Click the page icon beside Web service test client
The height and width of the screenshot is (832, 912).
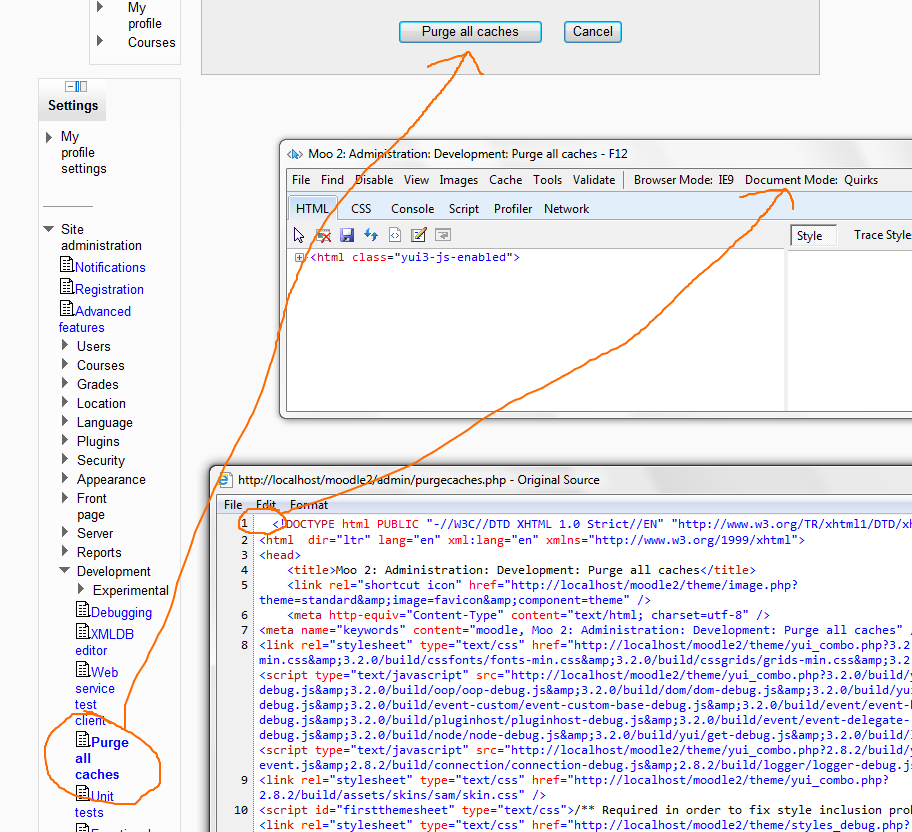(x=83, y=669)
